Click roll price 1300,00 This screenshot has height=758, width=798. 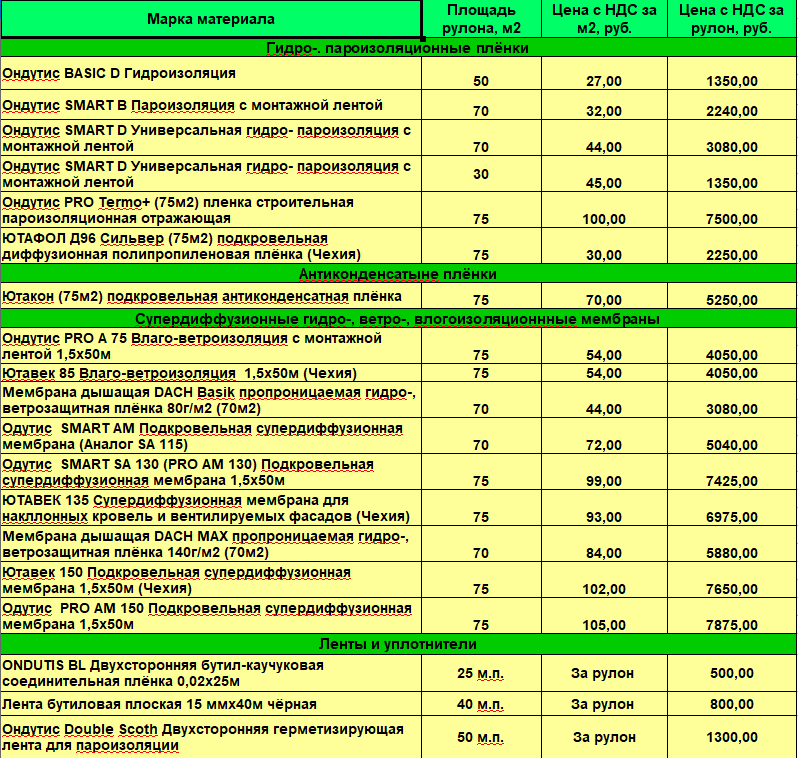732,737
